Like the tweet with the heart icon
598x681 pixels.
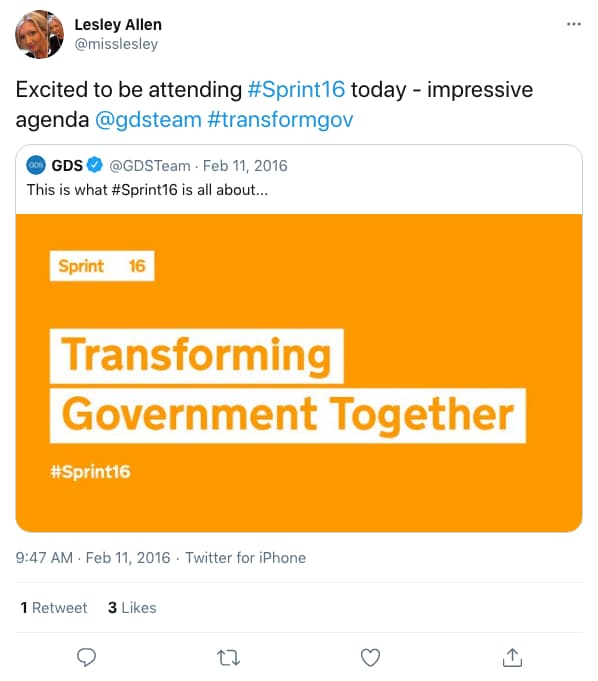370,658
